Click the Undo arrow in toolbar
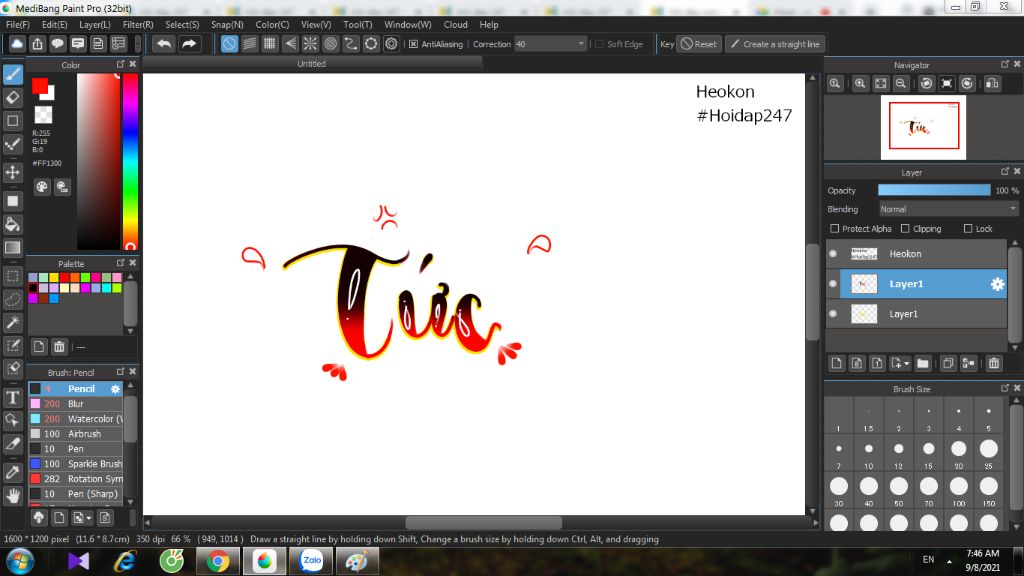Viewport: 1024px width, 576px height. coord(164,44)
